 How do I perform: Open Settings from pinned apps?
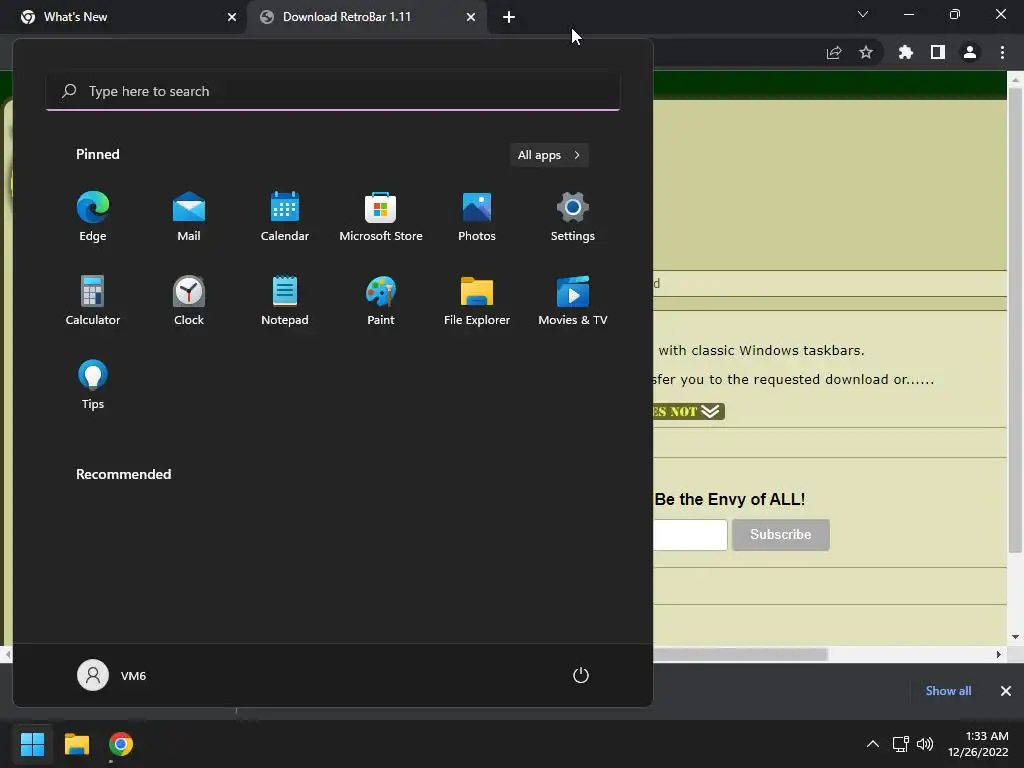tap(573, 217)
